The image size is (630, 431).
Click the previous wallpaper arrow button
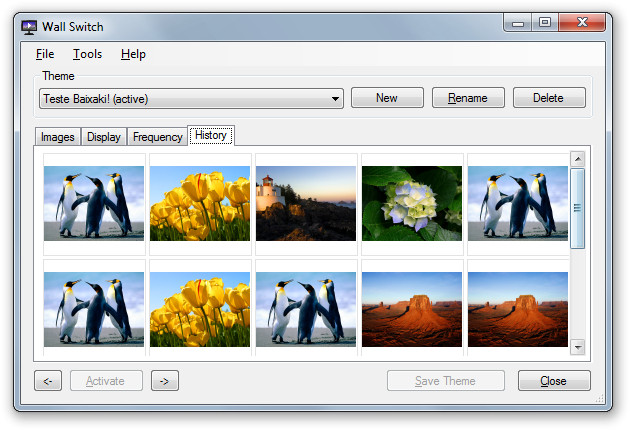click(x=48, y=380)
